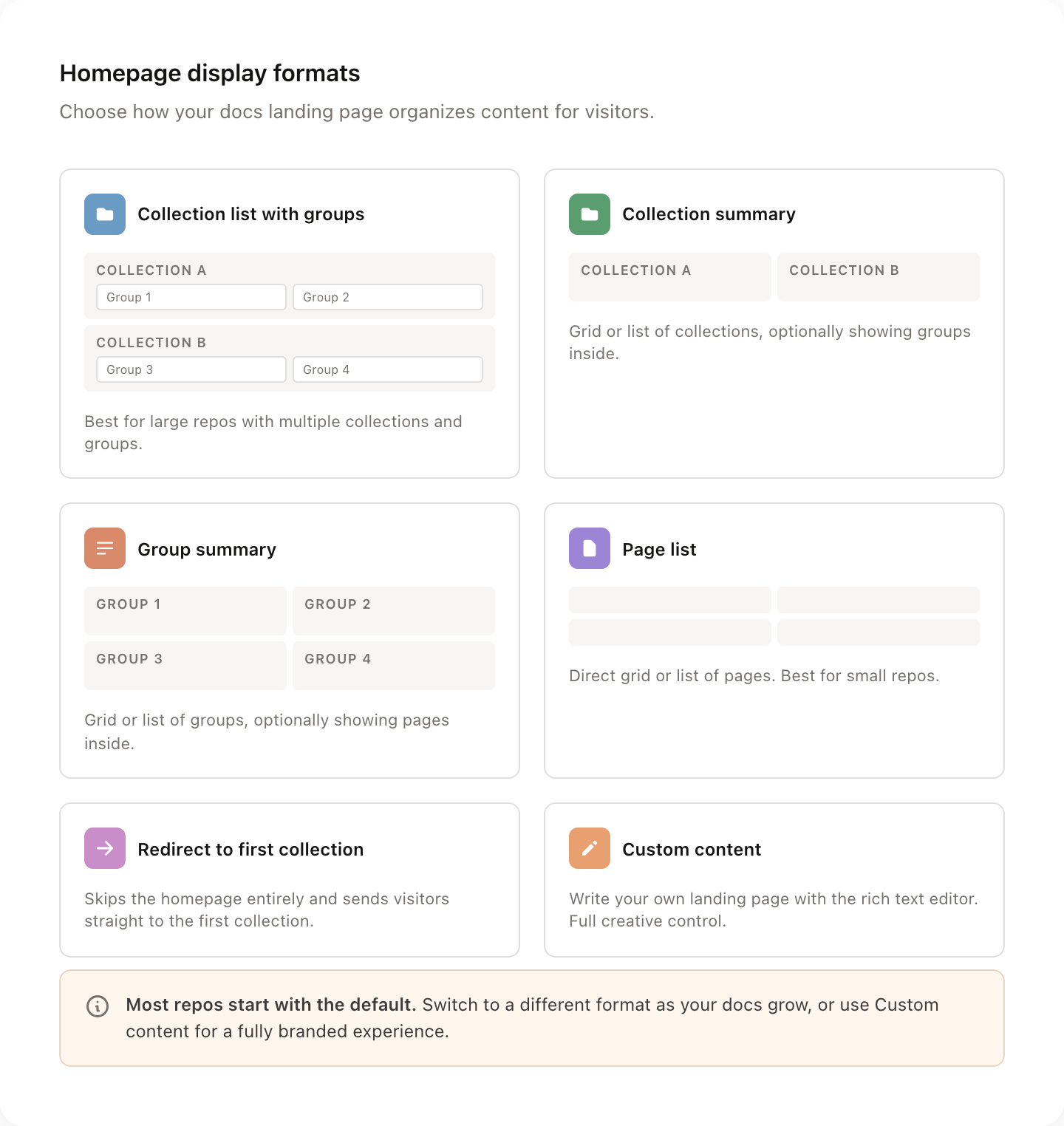Screen dimensions: 1064x1126
Task: Click the info icon in the notice banner
Action: coord(97,1005)
